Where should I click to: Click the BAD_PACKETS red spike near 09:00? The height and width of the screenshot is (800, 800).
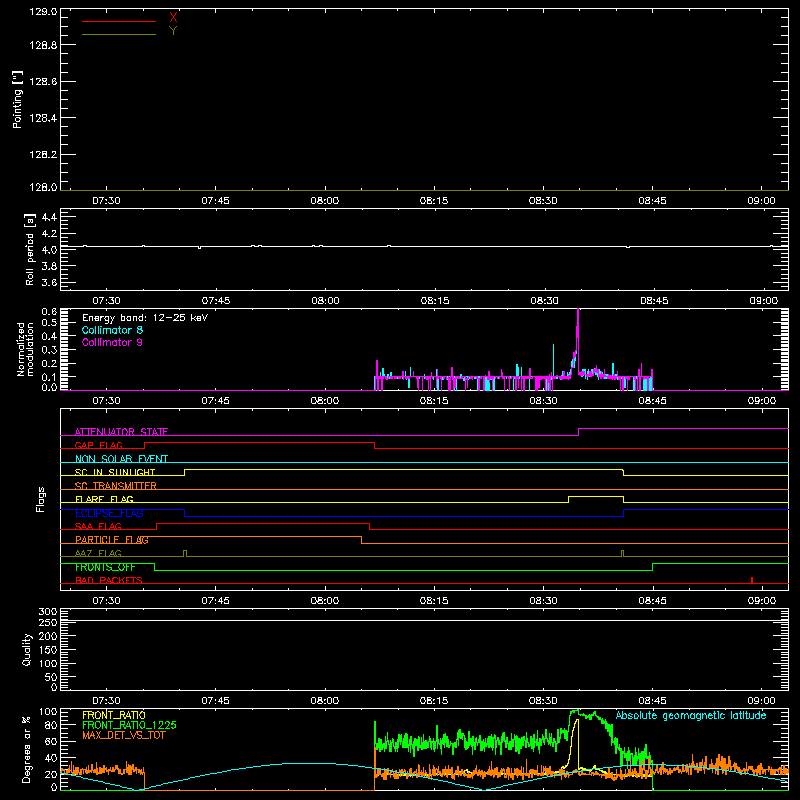pos(752,580)
